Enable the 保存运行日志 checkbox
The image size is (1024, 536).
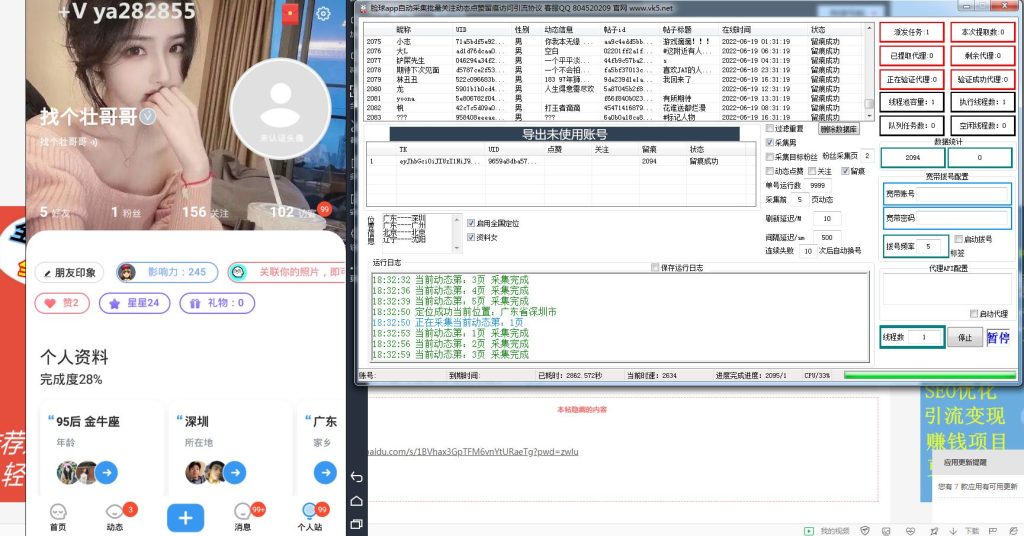coord(655,268)
